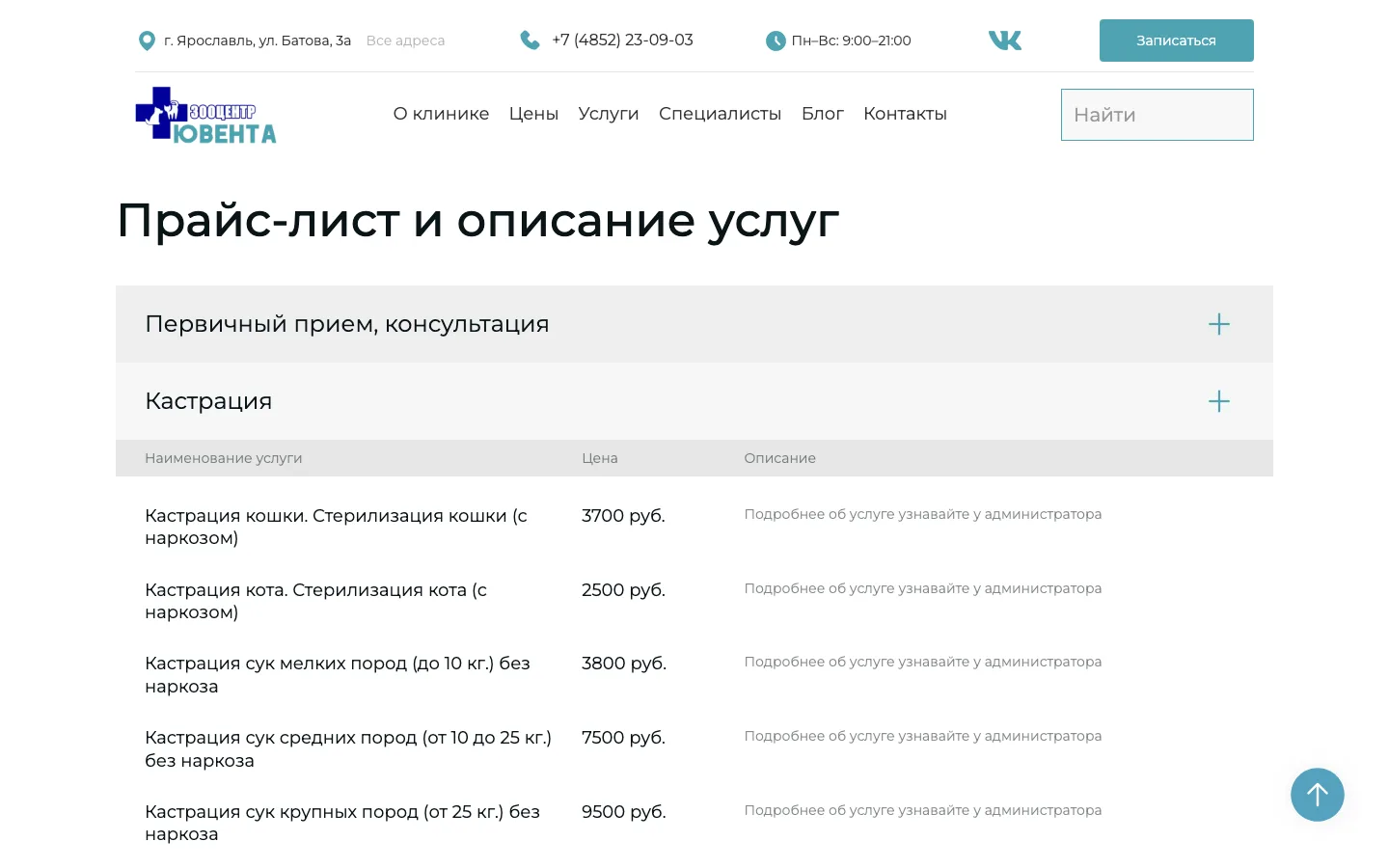The height and width of the screenshot is (868, 1389).
Task: Expand the Первичный прием, консультация section
Action: click(694, 324)
